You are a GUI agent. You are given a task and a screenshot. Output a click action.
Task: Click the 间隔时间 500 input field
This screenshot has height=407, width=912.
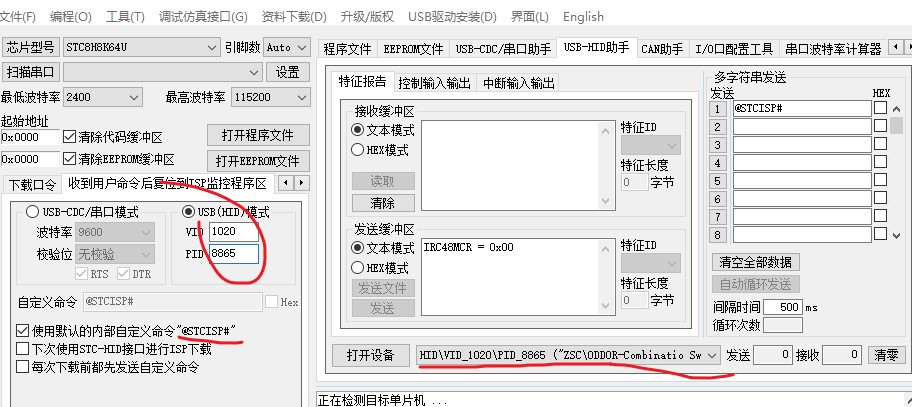pyautogui.click(x=783, y=307)
